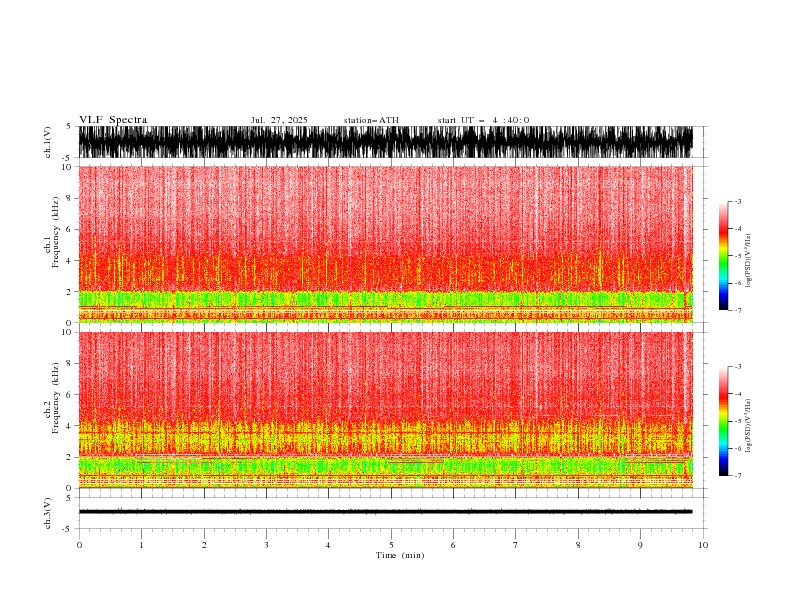Select the "start UT = 4 :40: 0" text
This screenshot has width=792, height=612.
[x=483, y=120]
